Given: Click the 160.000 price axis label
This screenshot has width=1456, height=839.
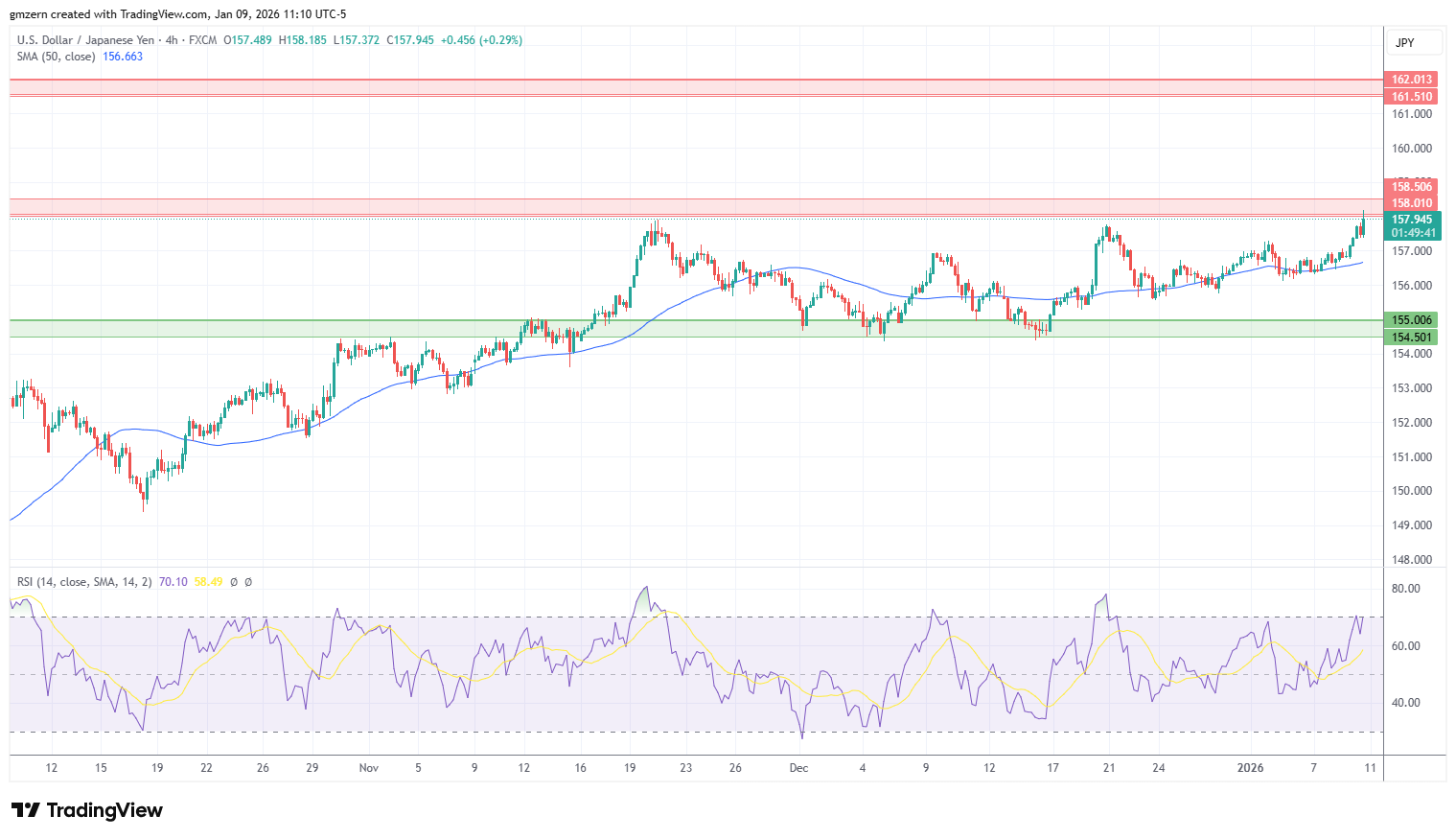Looking at the screenshot, I should pyautogui.click(x=1412, y=149).
